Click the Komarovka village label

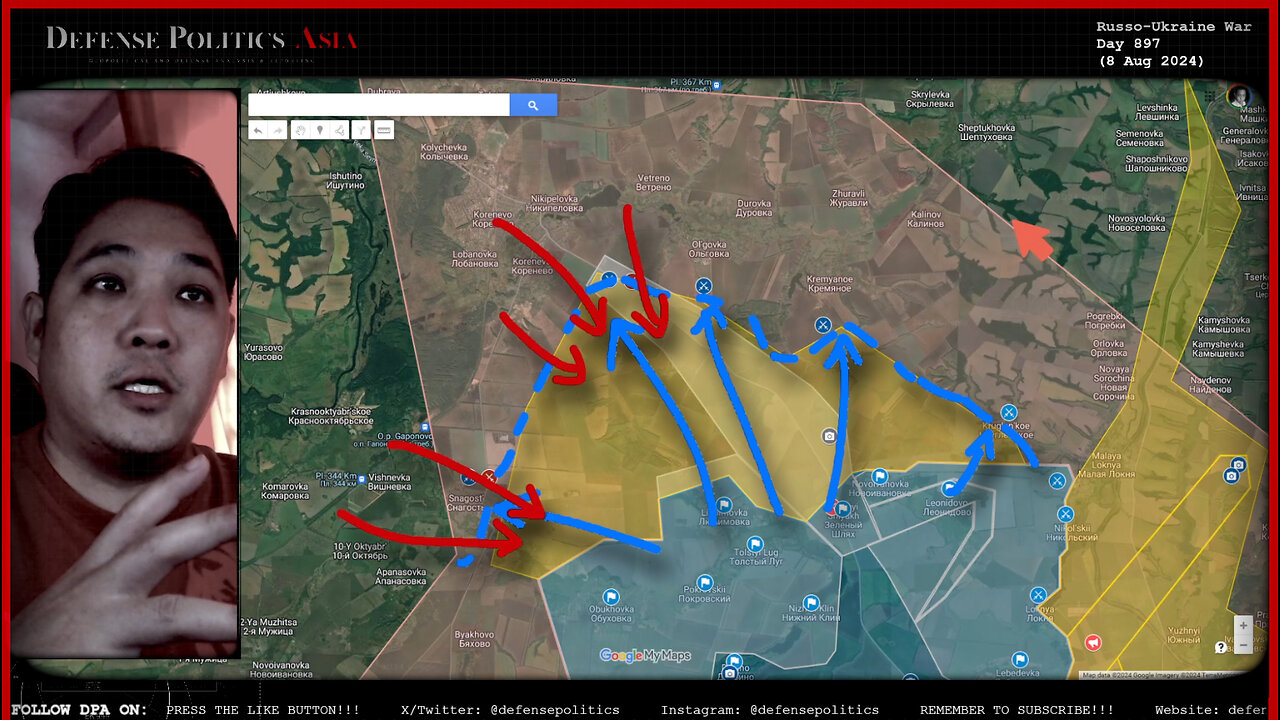(x=285, y=490)
